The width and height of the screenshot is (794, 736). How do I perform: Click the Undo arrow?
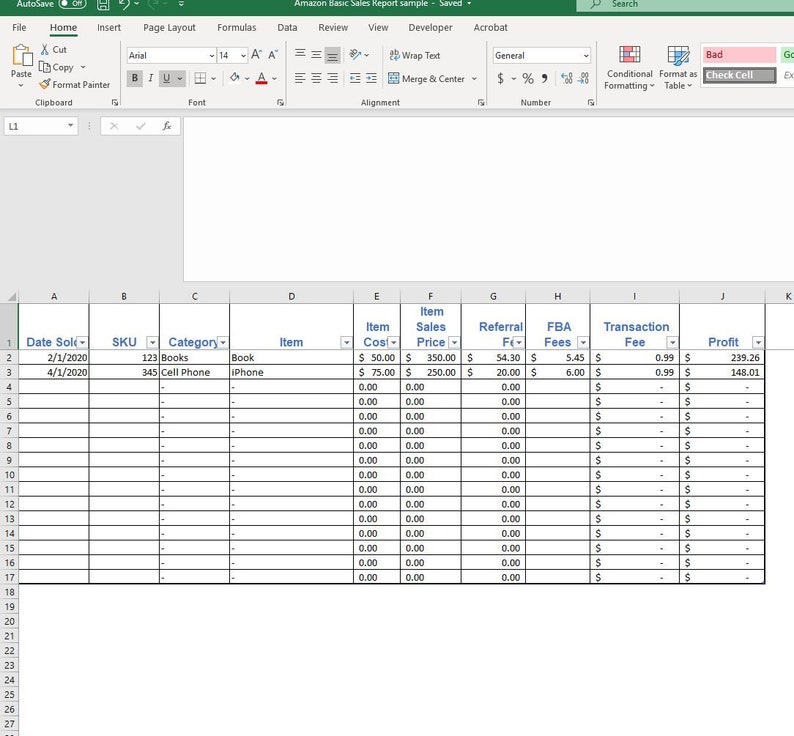(x=124, y=4)
